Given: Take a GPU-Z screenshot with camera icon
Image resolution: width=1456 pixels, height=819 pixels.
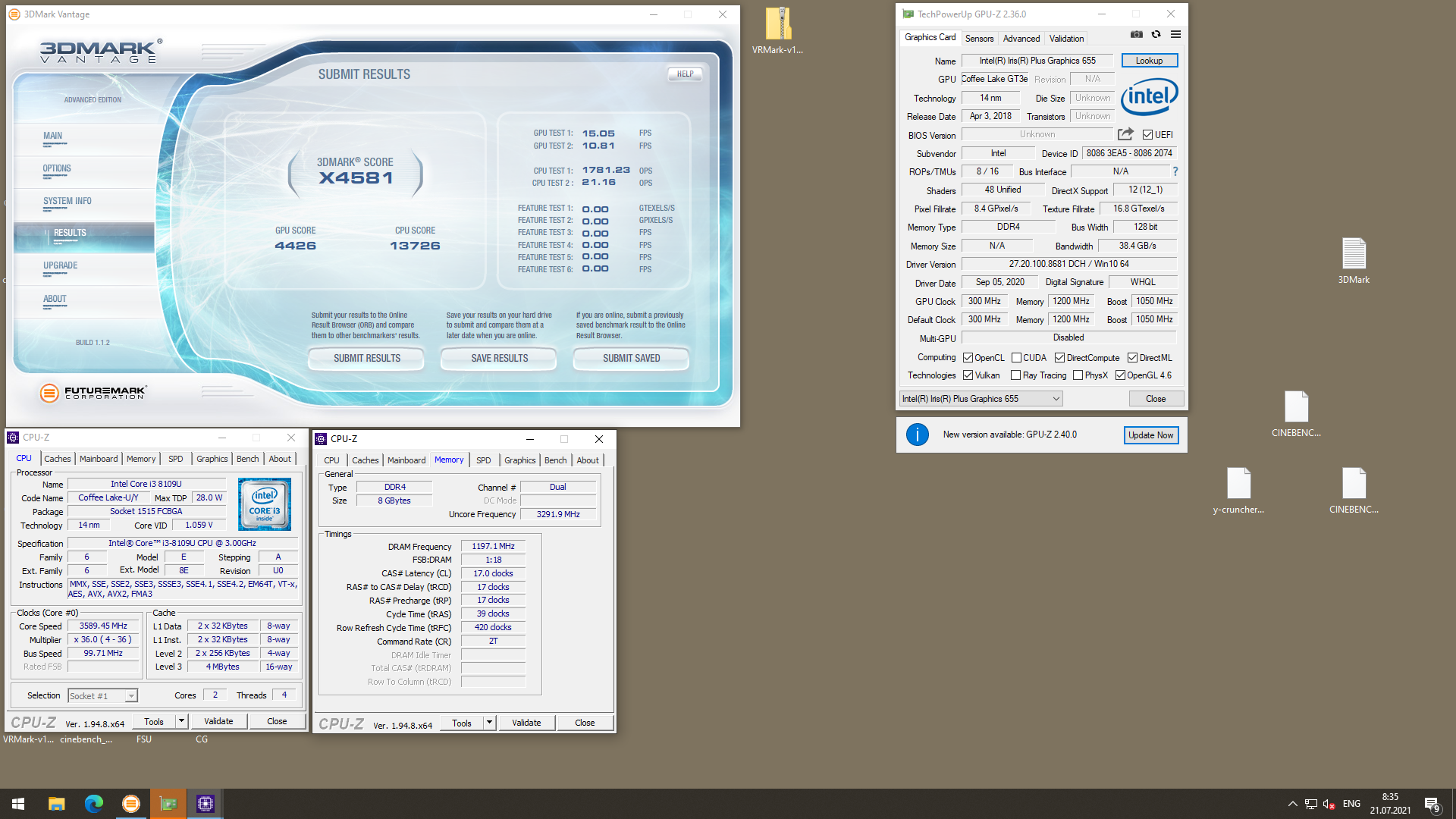Looking at the screenshot, I should click(x=1136, y=34).
